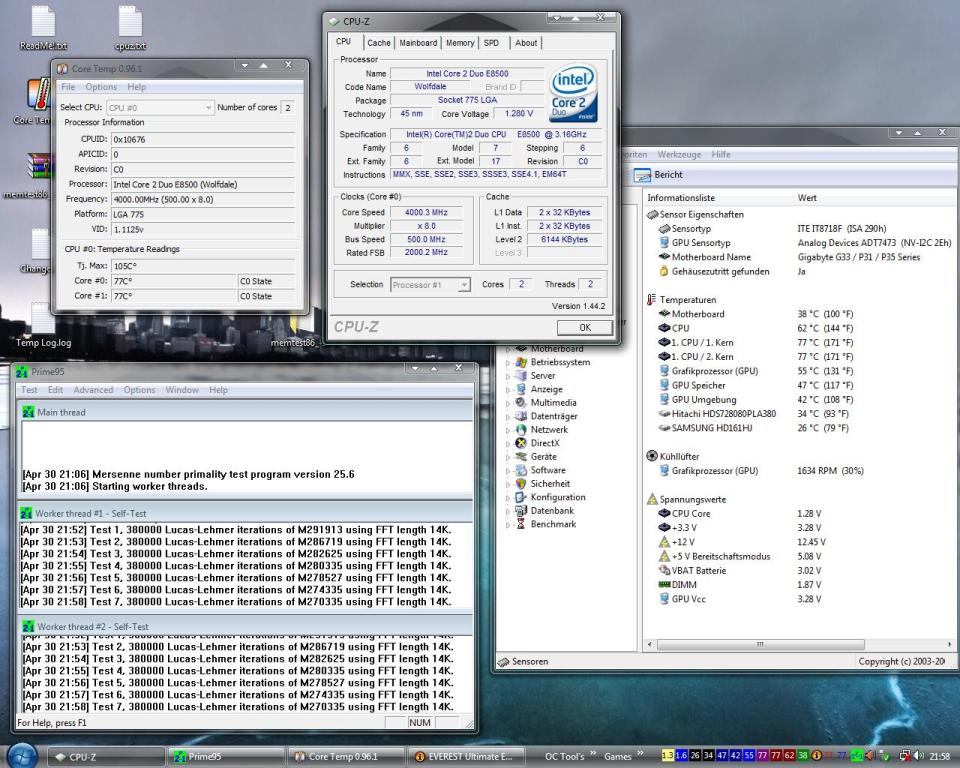This screenshot has height=768, width=960.
Task: Click the left scroll arrow in EVEREST list
Action: click(650, 644)
